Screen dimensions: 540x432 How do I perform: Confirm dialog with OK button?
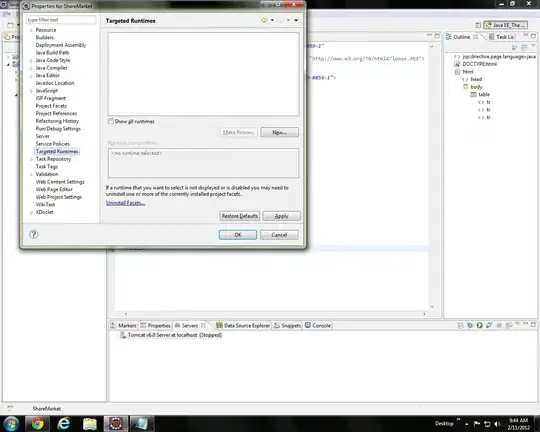[x=238, y=235]
